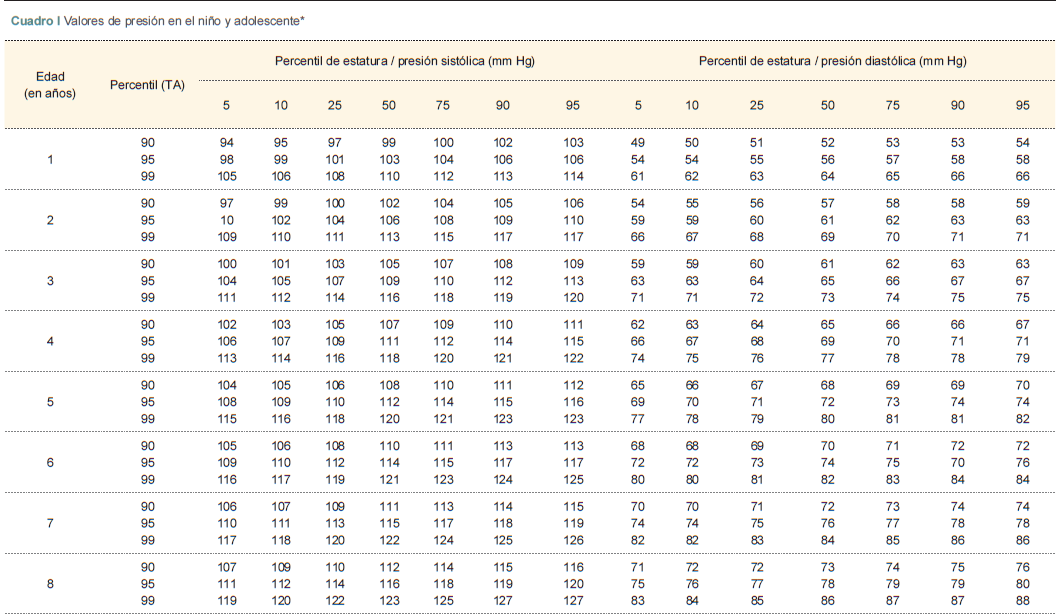This screenshot has height=616, width=1058.
Task: Click age row label 8 in Edad column
Action: point(51,582)
